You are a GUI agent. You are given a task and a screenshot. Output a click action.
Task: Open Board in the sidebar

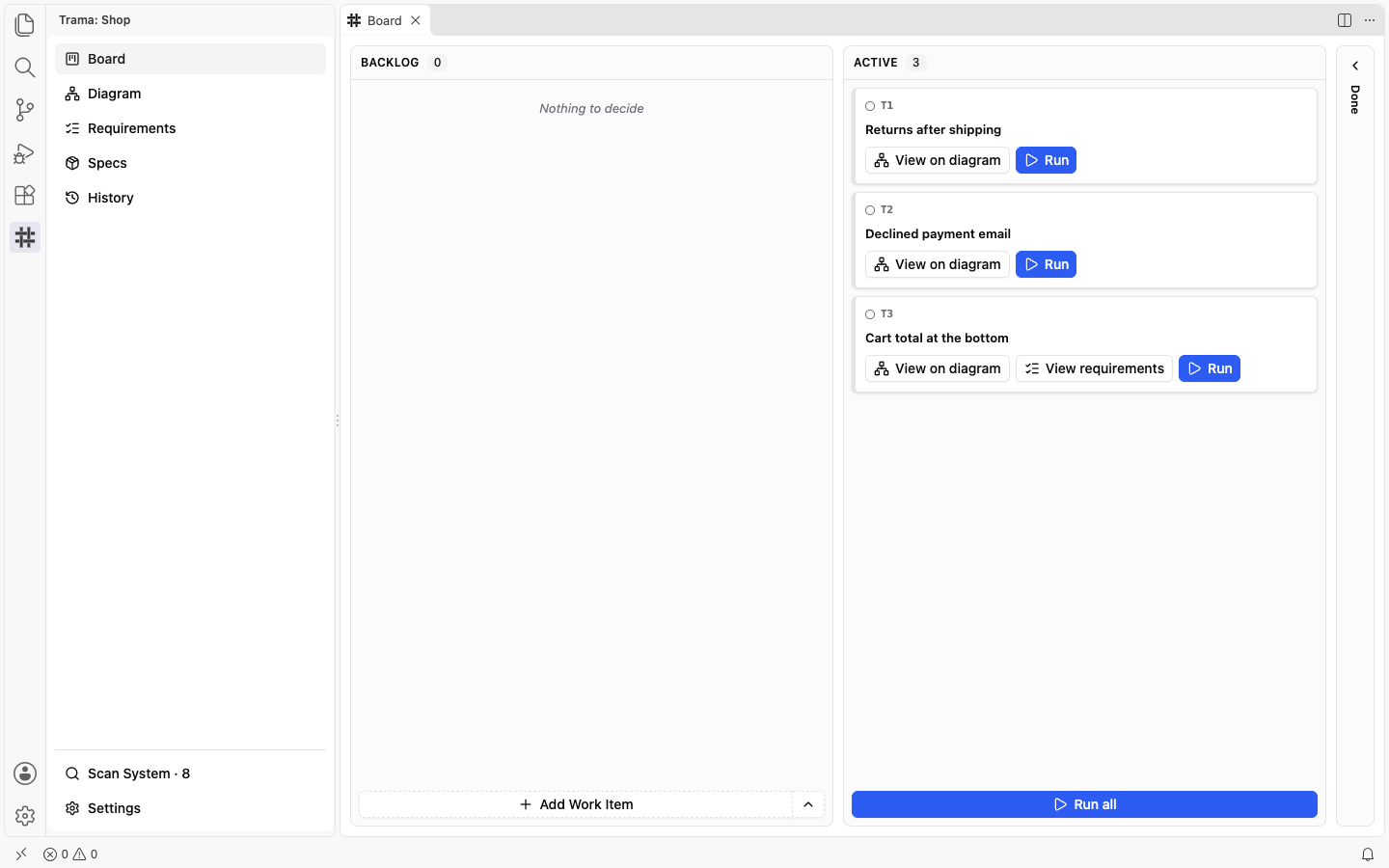(x=191, y=59)
